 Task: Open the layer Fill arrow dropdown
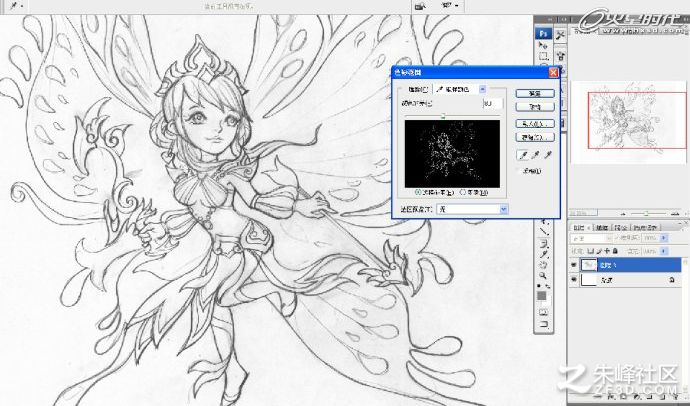[x=664, y=251]
